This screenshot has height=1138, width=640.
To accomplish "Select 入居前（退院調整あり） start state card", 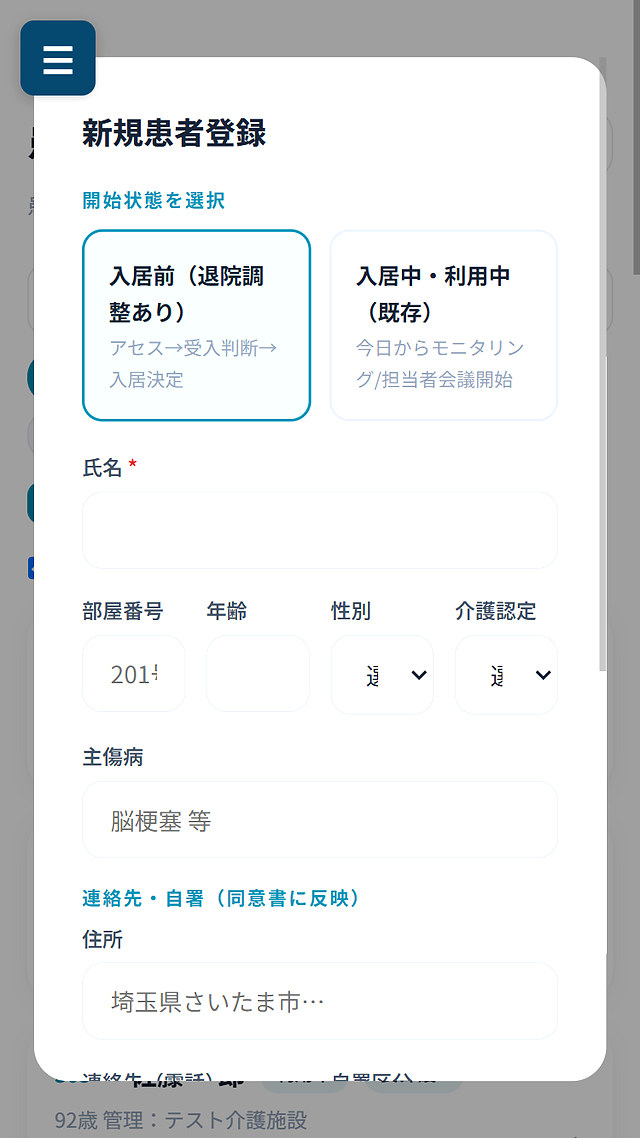I will [197, 325].
